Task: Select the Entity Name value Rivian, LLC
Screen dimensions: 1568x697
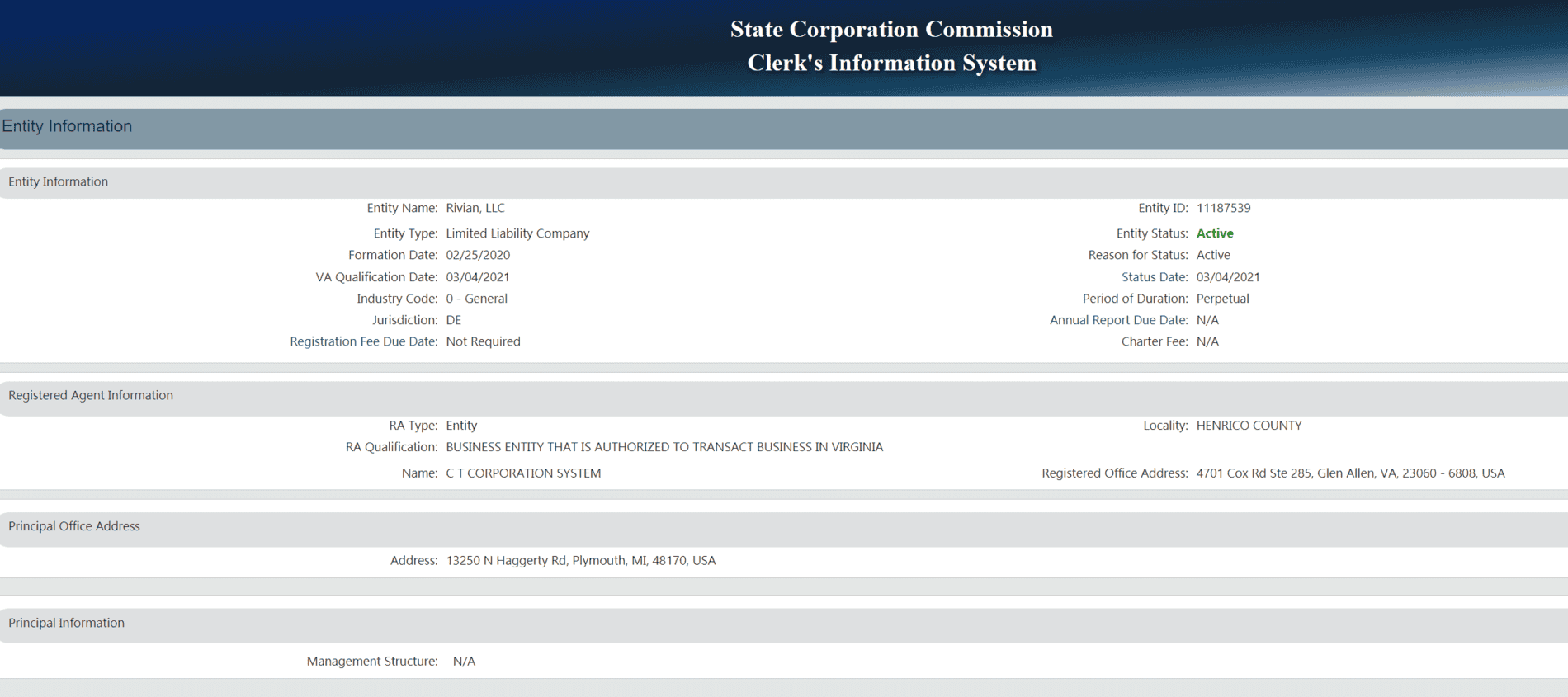Action: [x=475, y=208]
